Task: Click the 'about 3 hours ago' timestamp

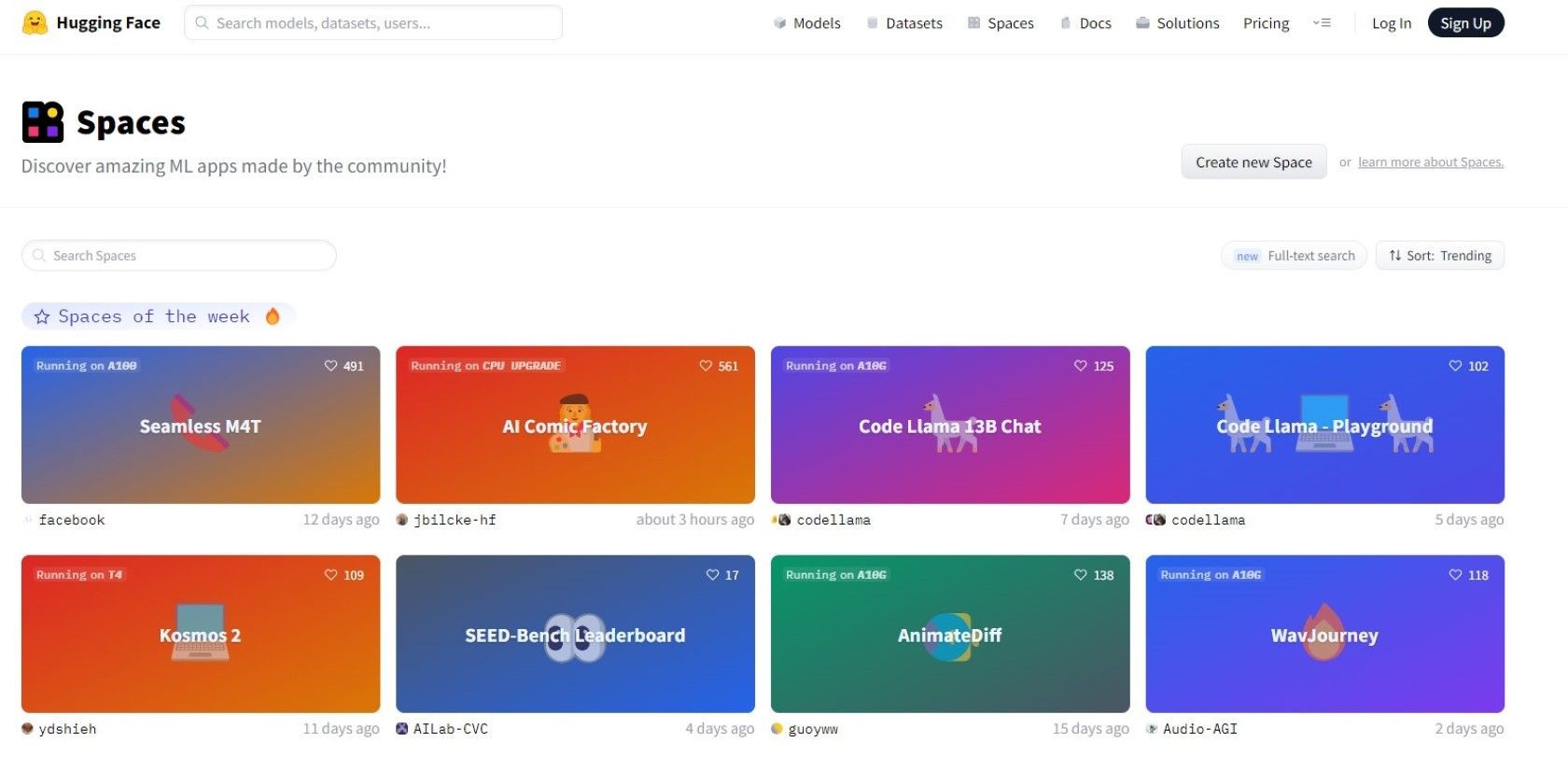Action: (695, 520)
